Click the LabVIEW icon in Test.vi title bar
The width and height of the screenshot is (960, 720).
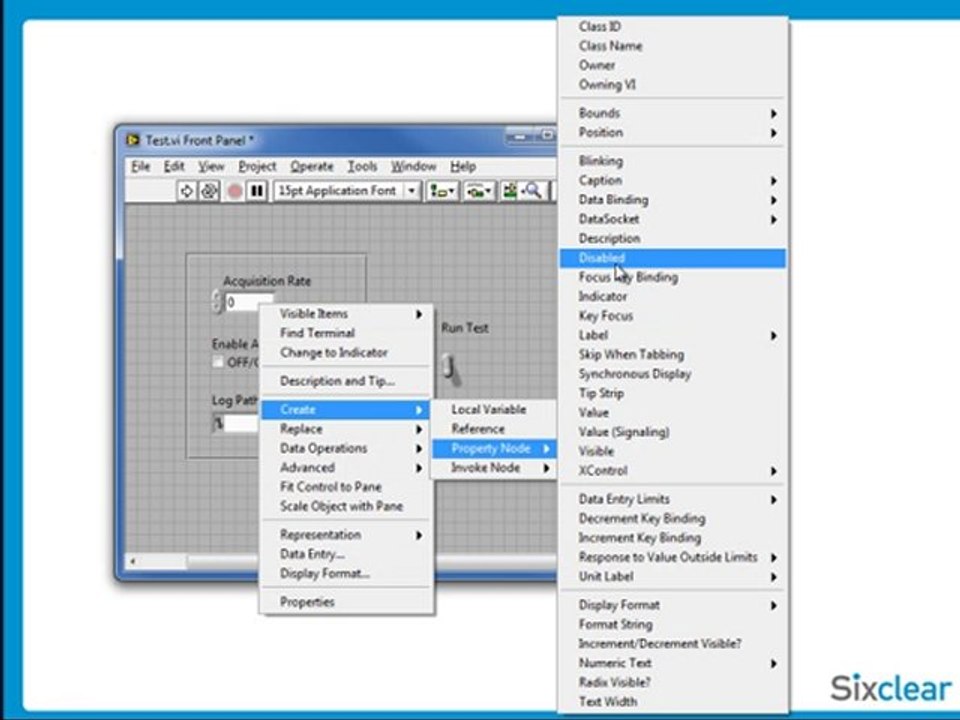(133, 140)
